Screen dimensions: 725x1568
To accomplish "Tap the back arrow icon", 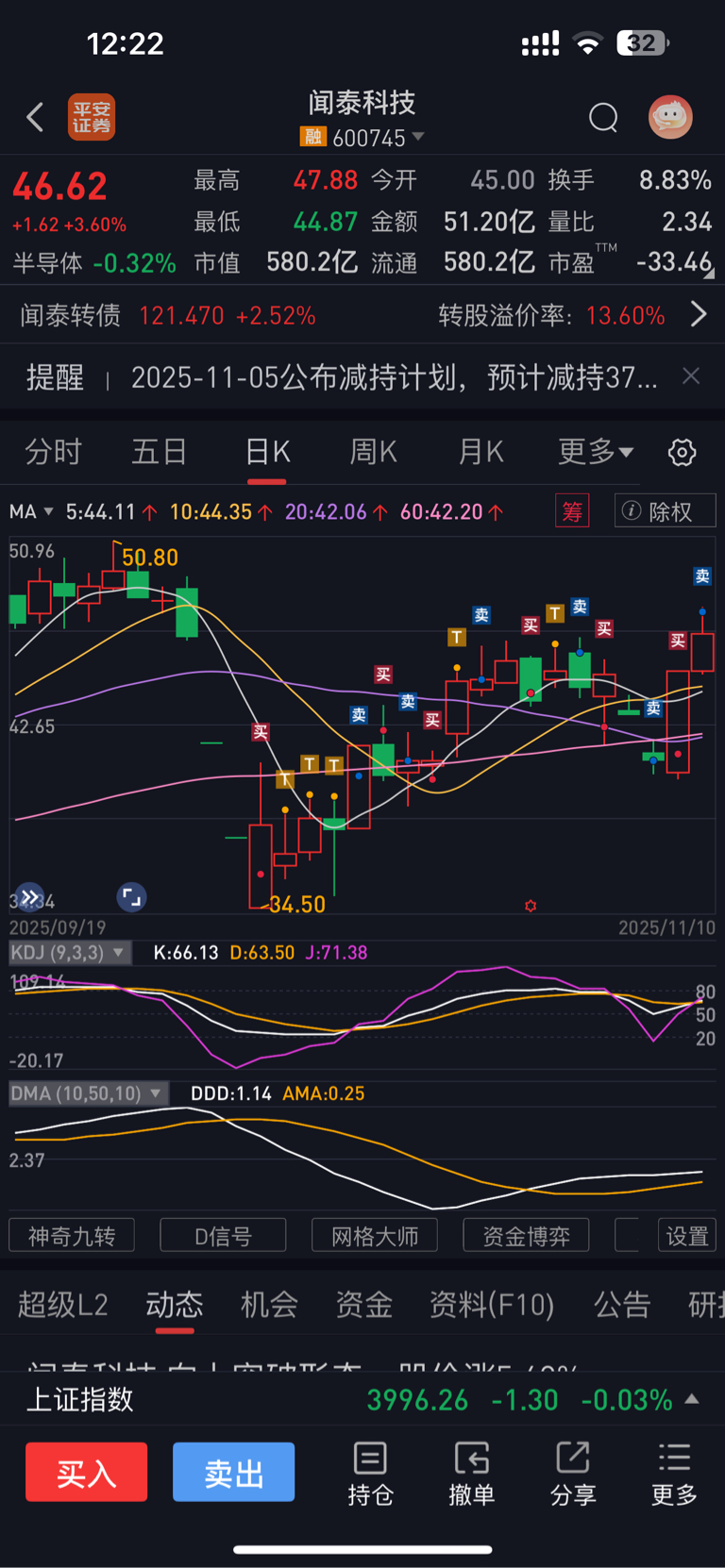I will tap(36, 117).
